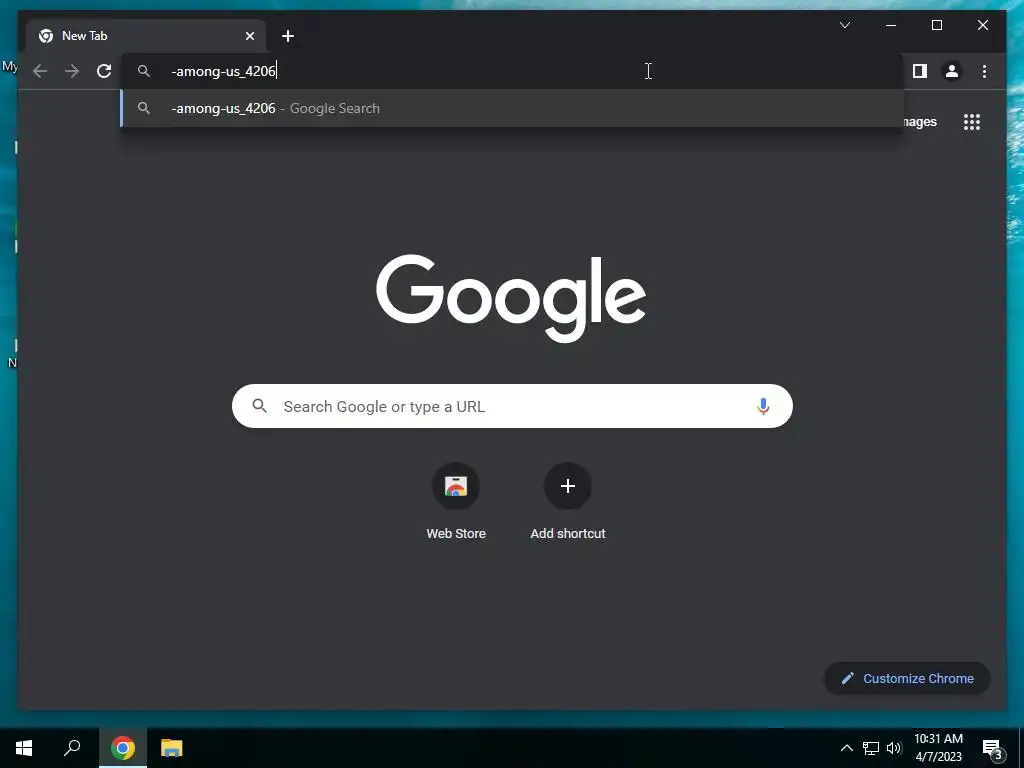Screen dimensions: 1024x768
Task: Open the notification center icon
Action: pos(992,748)
